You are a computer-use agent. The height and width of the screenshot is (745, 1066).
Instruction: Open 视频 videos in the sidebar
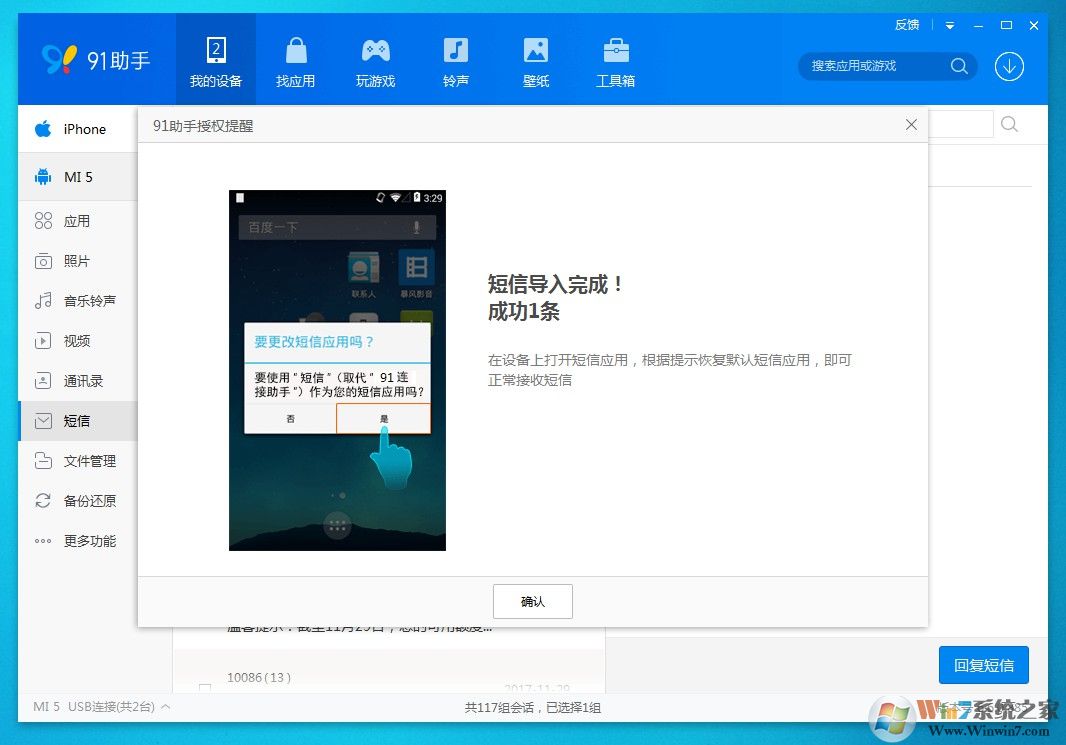click(80, 341)
